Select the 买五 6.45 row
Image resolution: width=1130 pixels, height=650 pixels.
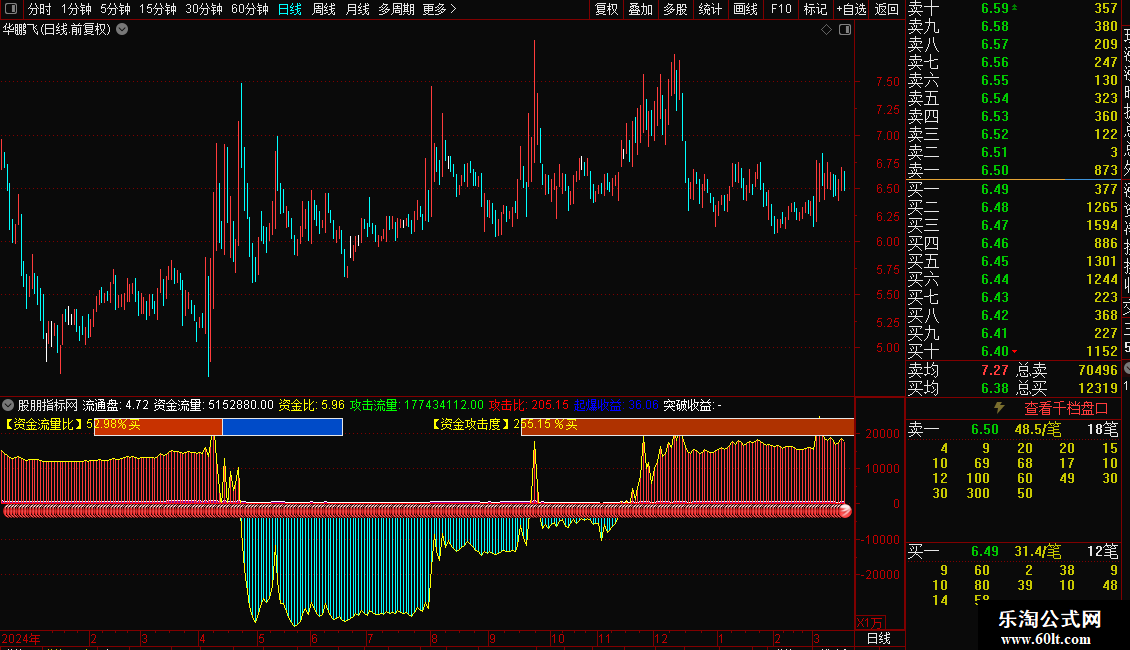coord(1013,262)
